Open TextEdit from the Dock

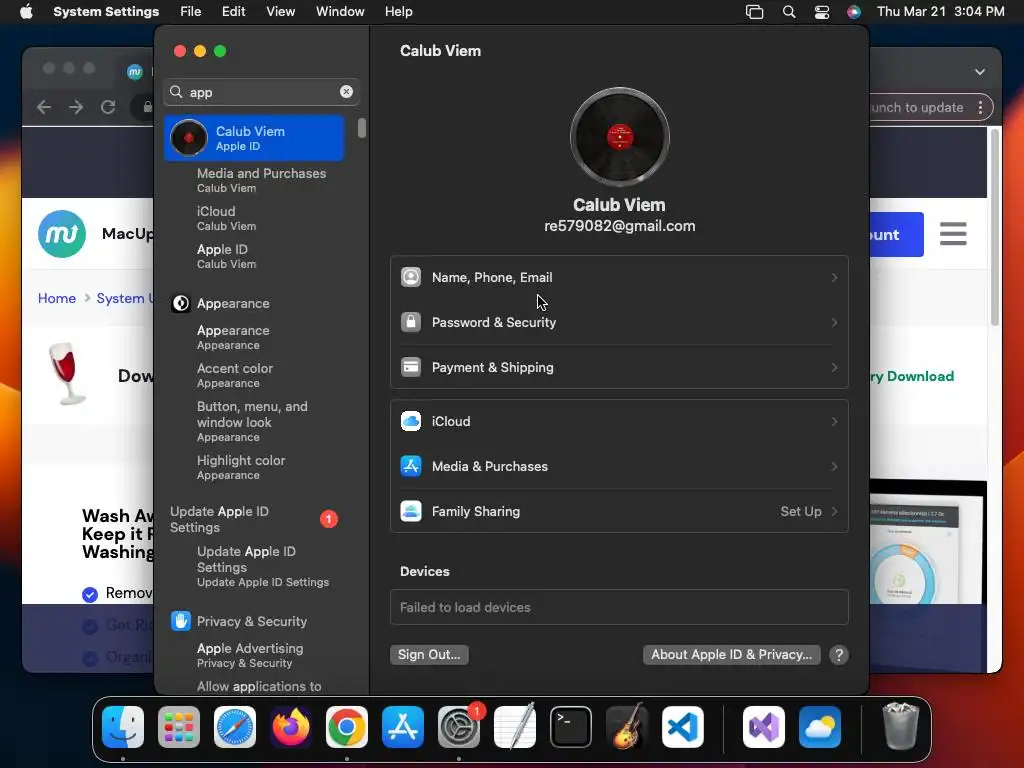coord(515,727)
